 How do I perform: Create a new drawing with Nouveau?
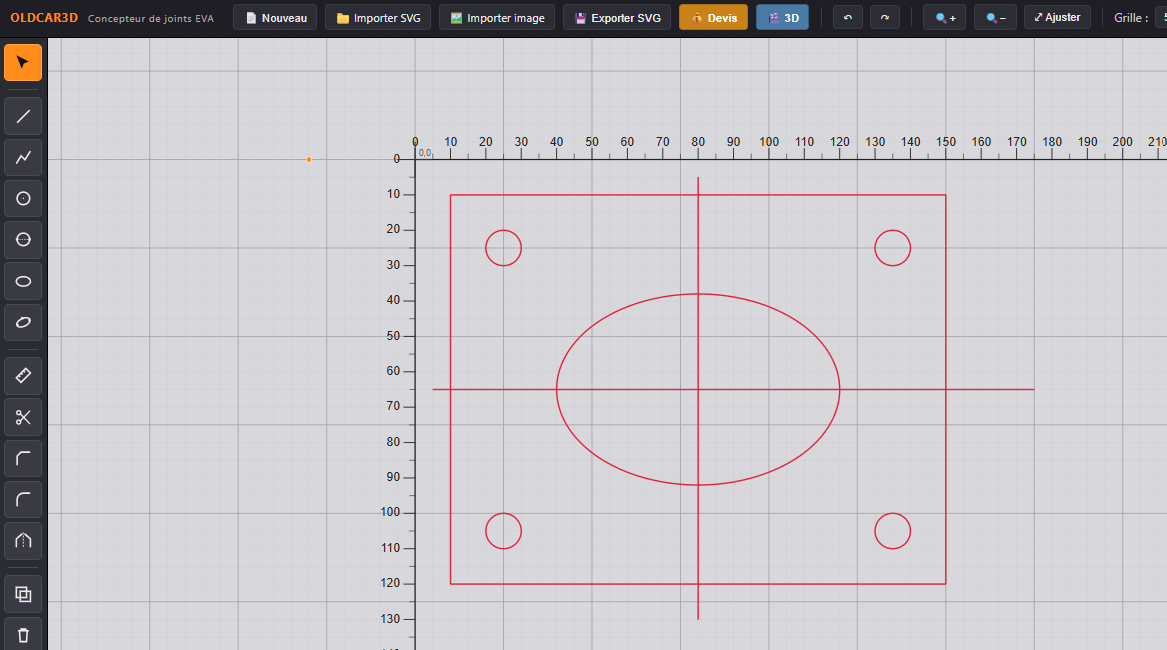coord(275,17)
